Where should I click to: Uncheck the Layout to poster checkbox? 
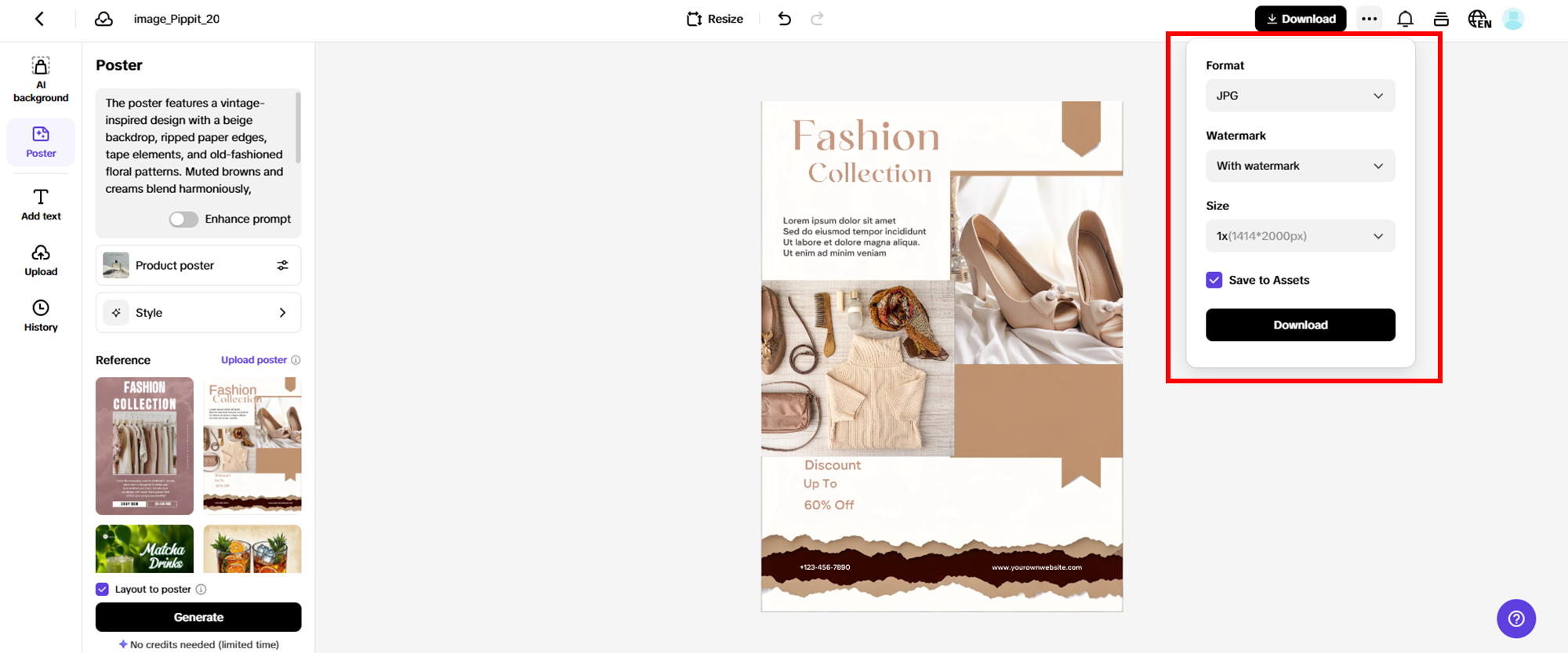tap(102, 590)
